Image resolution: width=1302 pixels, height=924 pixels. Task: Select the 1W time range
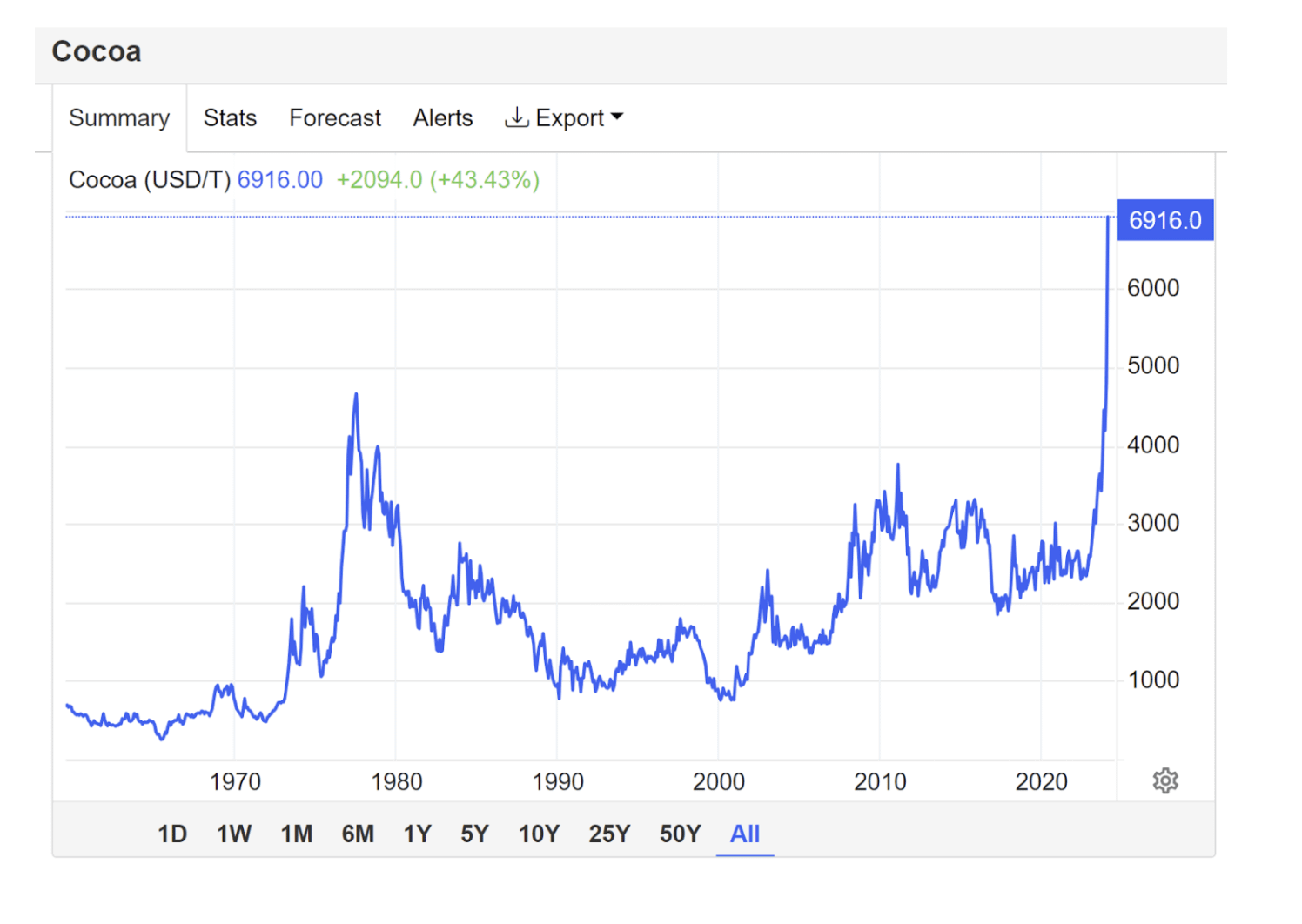click(x=234, y=834)
